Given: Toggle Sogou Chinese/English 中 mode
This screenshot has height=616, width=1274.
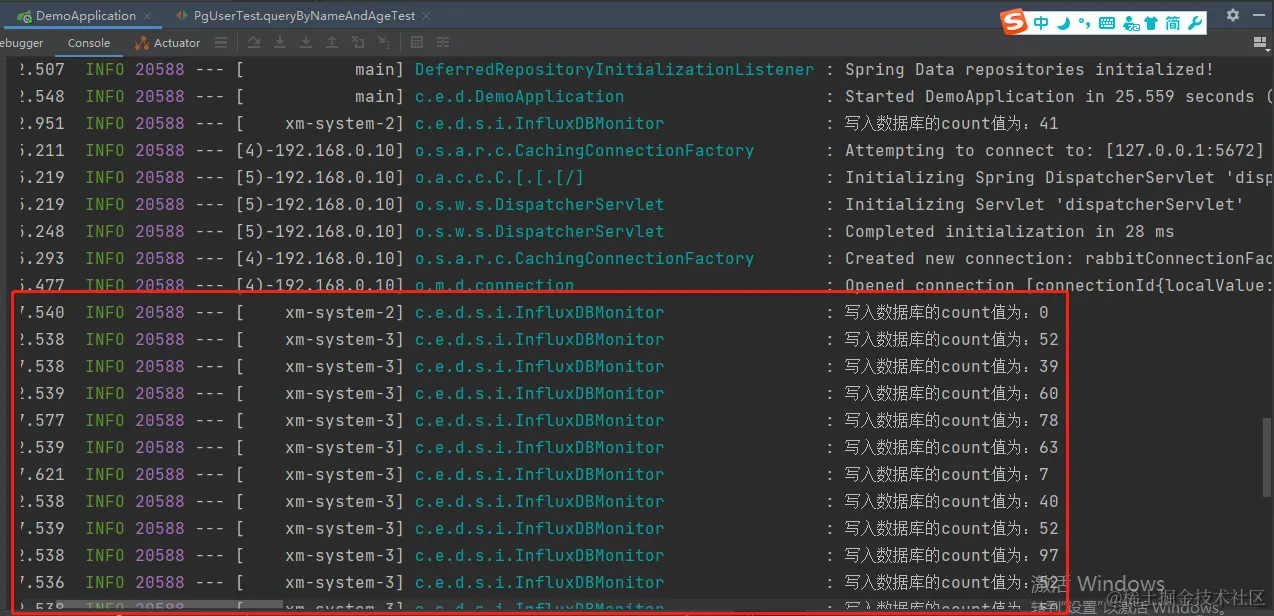Looking at the screenshot, I should click(x=1041, y=23).
